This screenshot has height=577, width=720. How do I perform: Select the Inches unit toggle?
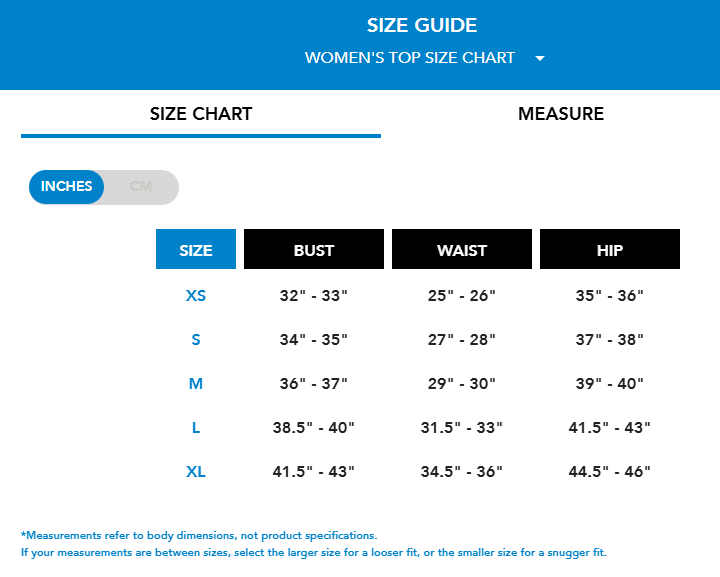67,187
